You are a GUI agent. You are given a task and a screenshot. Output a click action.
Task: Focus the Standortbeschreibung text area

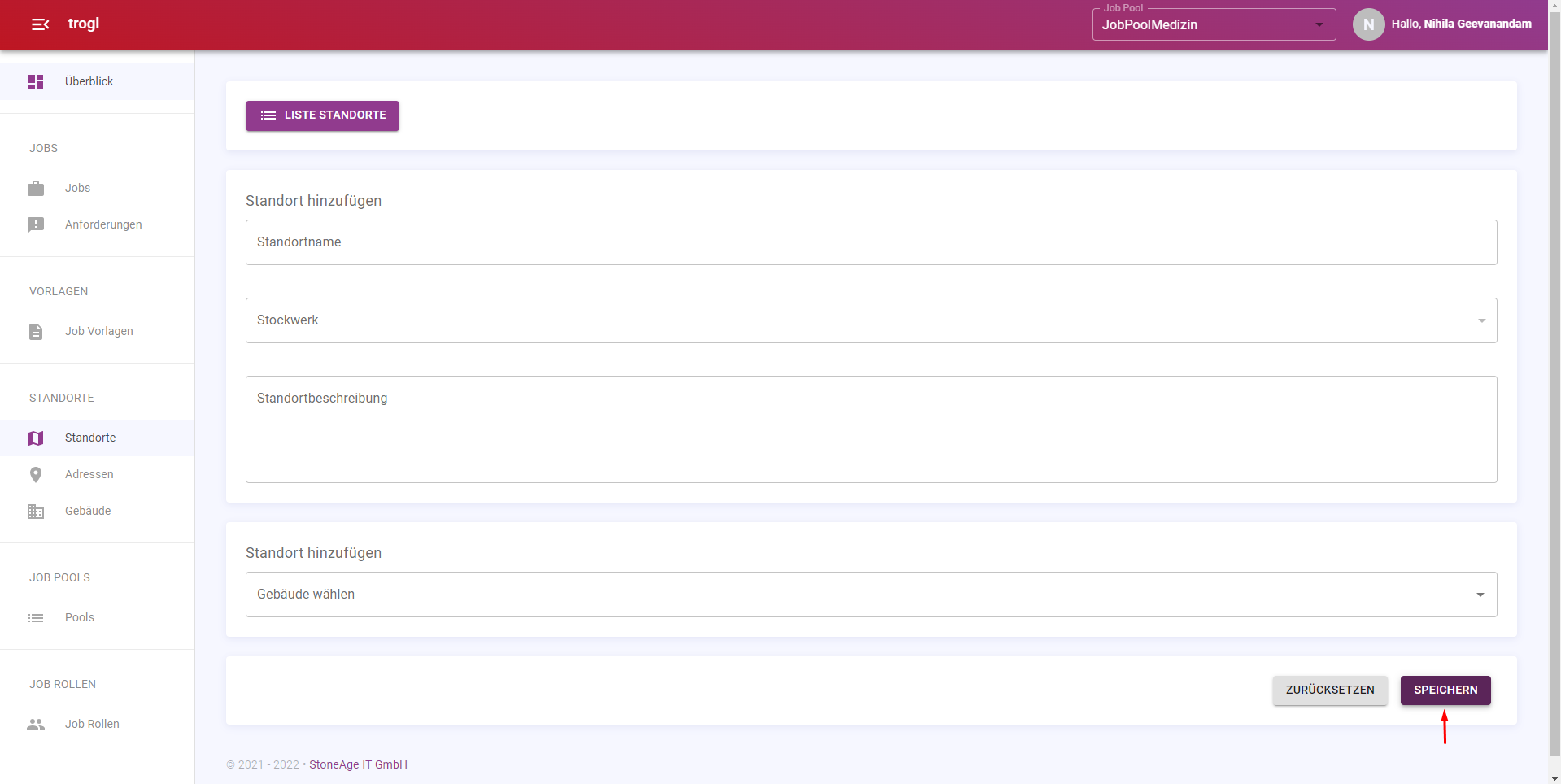tap(871, 429)
